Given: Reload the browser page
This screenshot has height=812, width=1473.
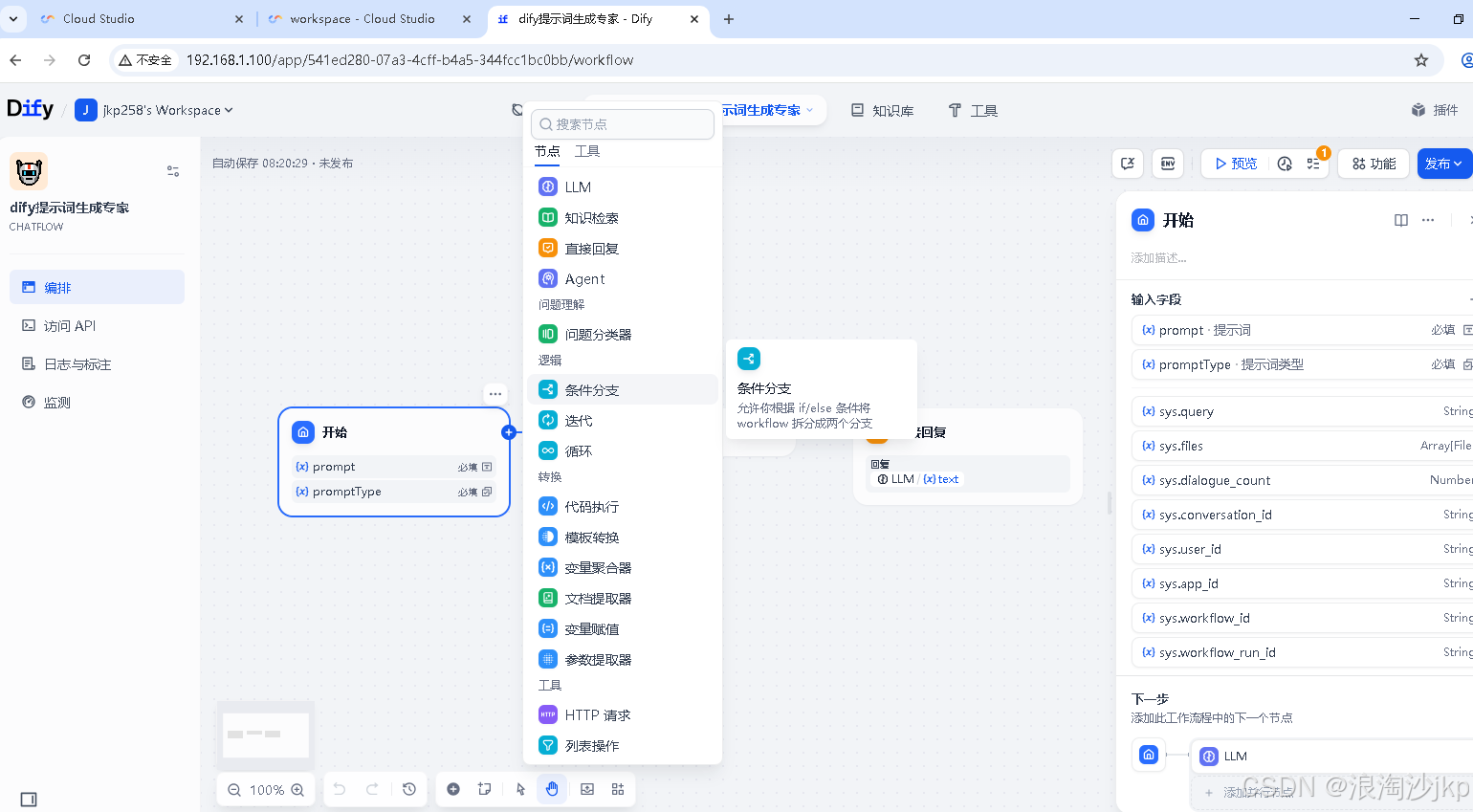Looking at the screenshot, I should pyautogui.click(x=84, y=60).
